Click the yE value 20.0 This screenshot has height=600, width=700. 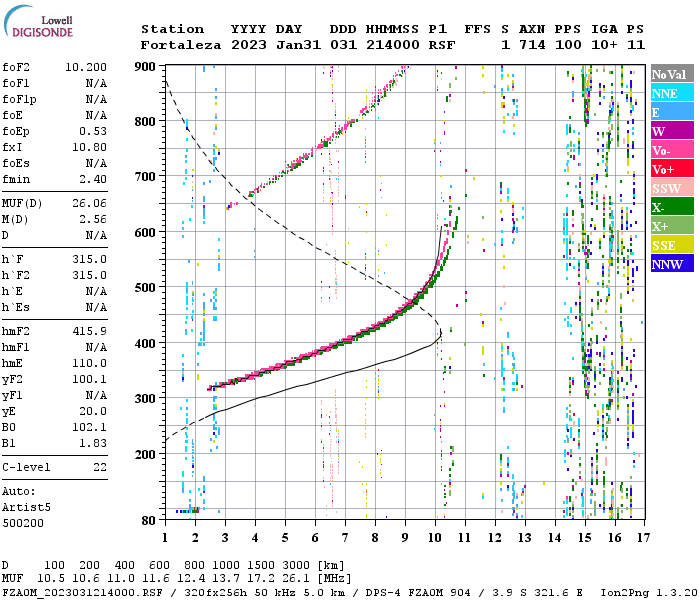93,412
